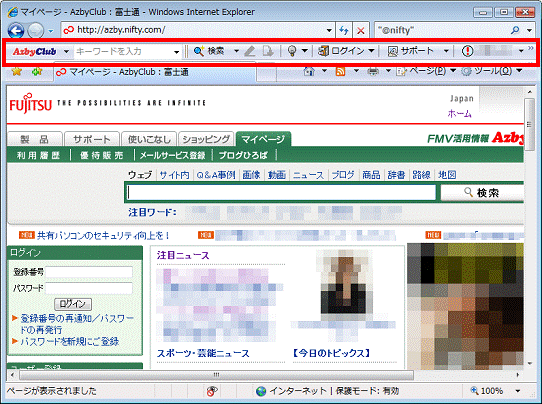Screen dimensions: 542x404
Task: Click the 登録番号 input field
Action: (x=89, y=272)
